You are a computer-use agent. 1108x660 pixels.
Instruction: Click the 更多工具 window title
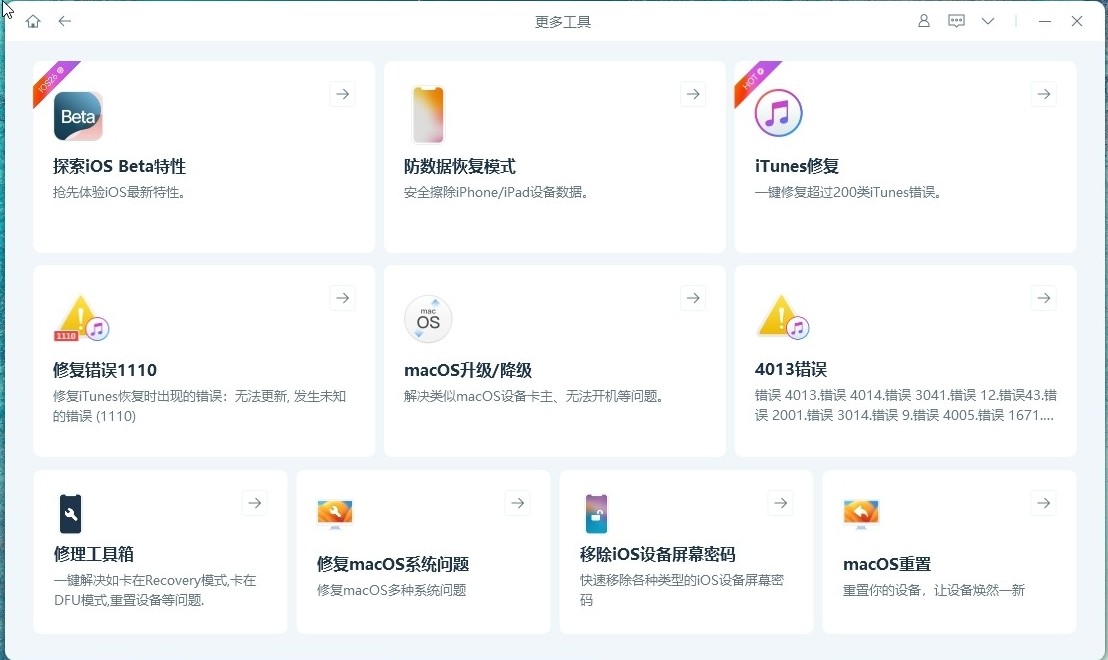pos(562,22)
